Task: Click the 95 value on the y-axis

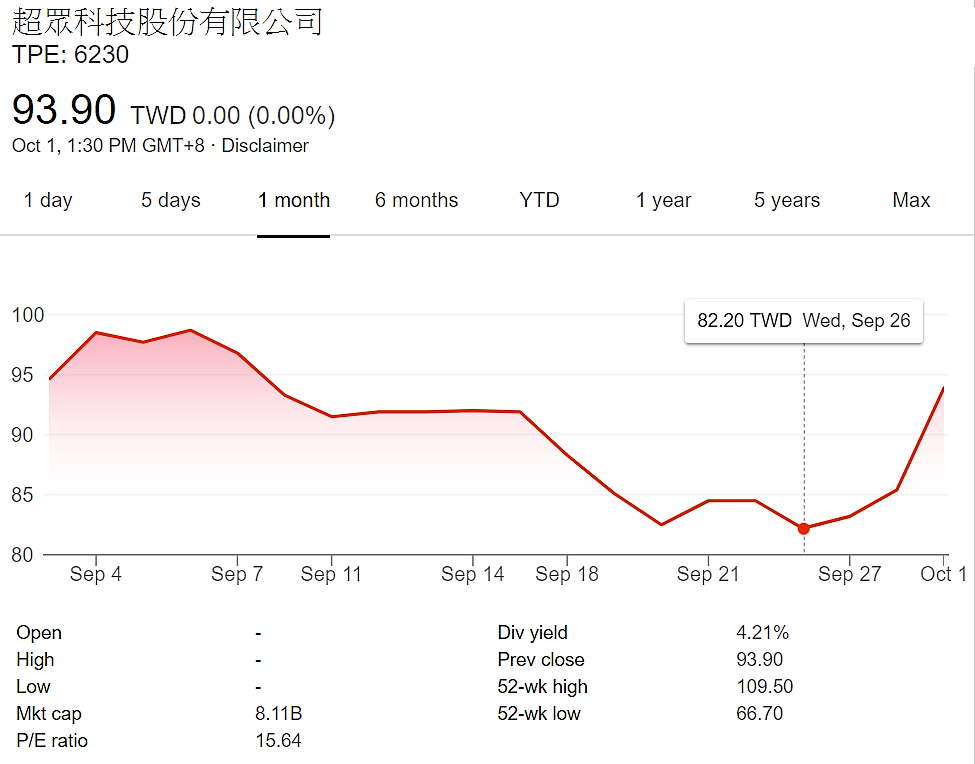Action: click(22, 375)
